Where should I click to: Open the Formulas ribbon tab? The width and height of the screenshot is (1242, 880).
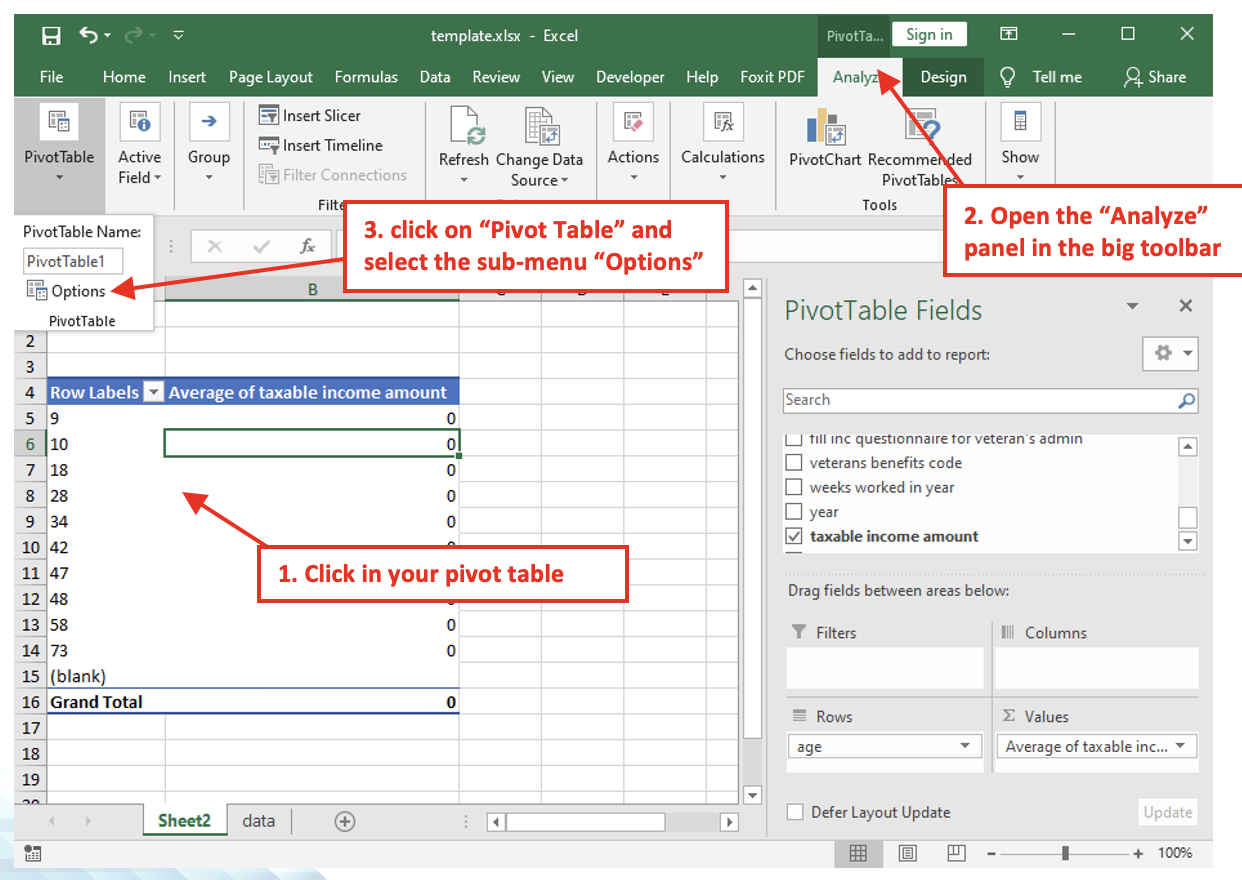366,77
